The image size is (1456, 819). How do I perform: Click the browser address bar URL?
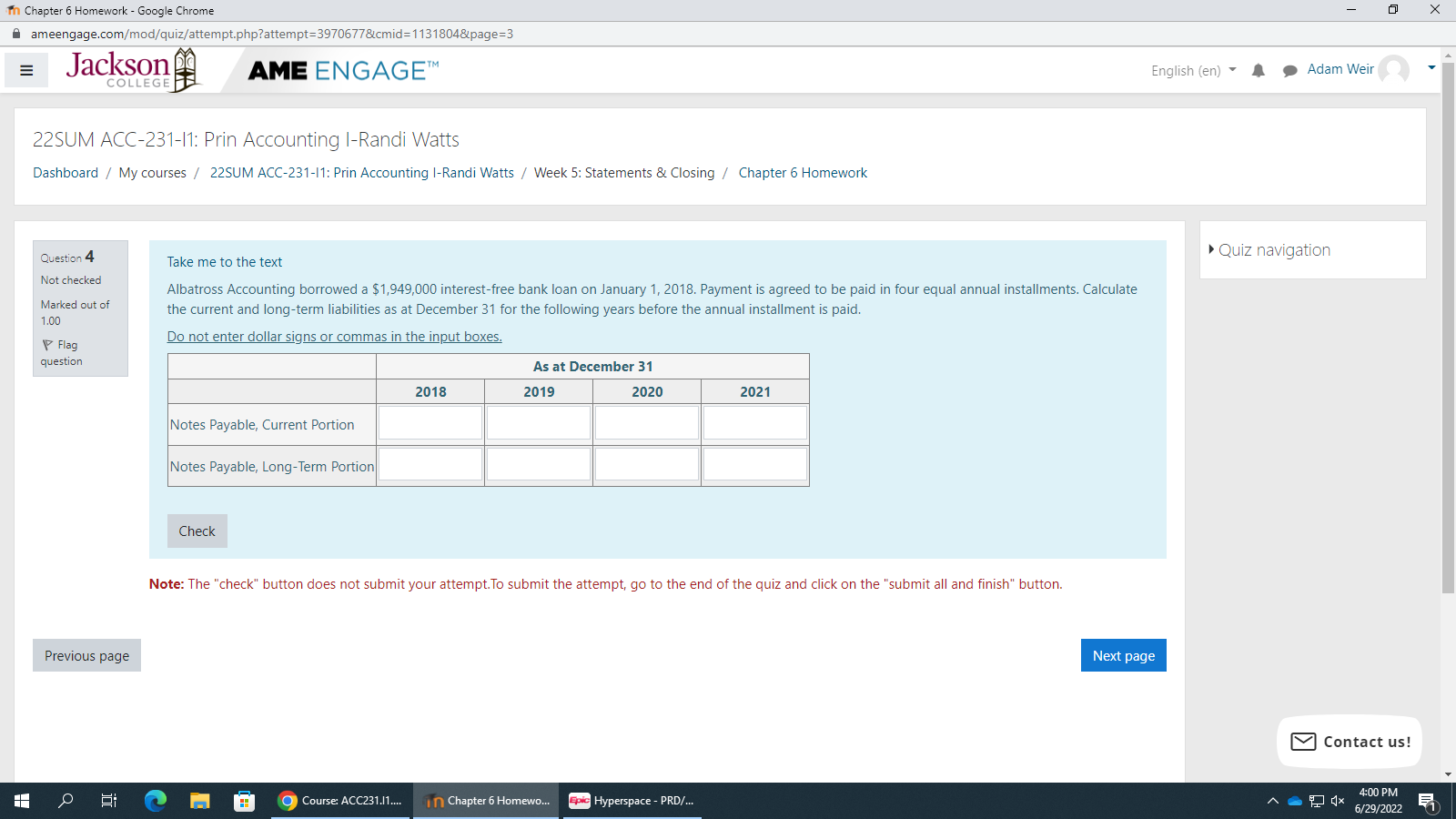click(x=272, y=34)
